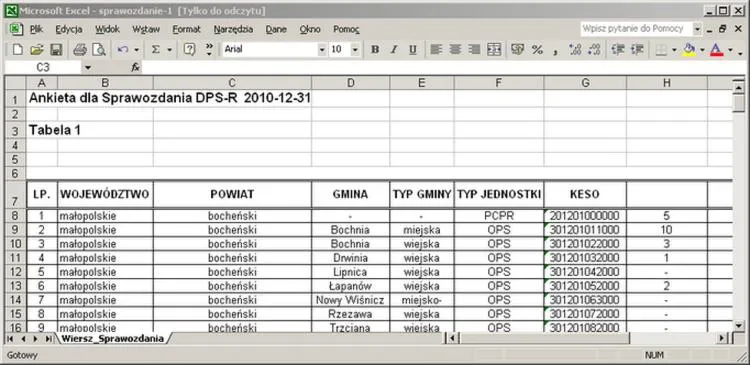Open the Narzędzia menu
Viewport: 750px width, 365px height.
click(x=233, y=29)
